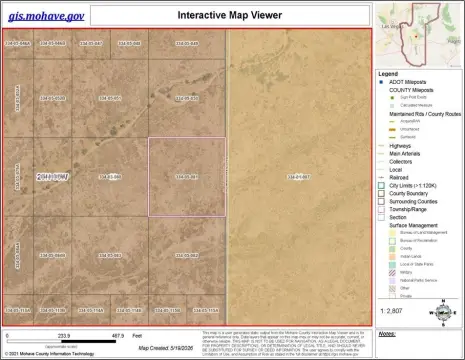Click the Las Vegas label on overview map
The width and height of the screenshot is (465, 360).
click(392, 26)
